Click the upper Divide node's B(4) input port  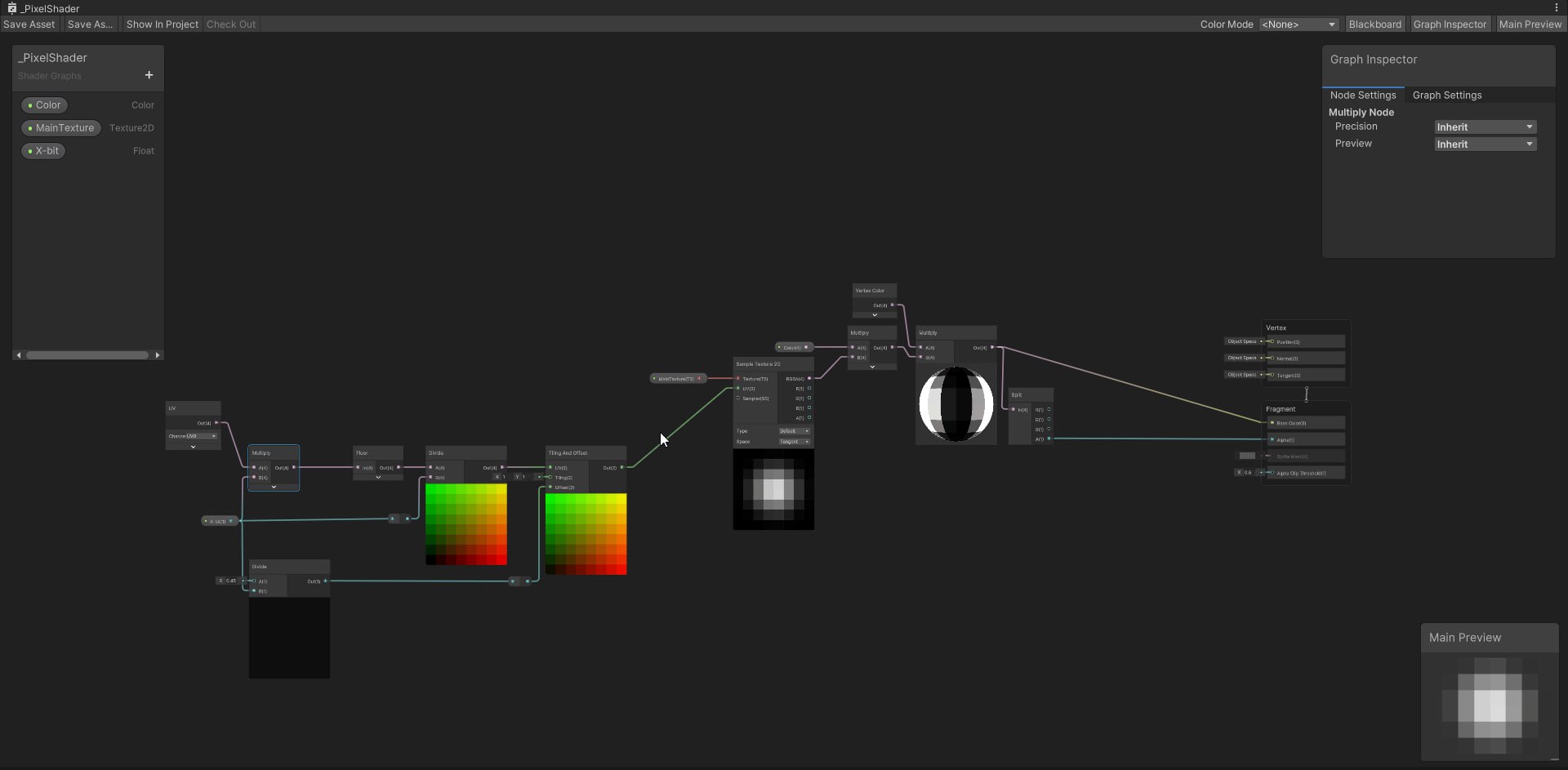coord(430,478)
